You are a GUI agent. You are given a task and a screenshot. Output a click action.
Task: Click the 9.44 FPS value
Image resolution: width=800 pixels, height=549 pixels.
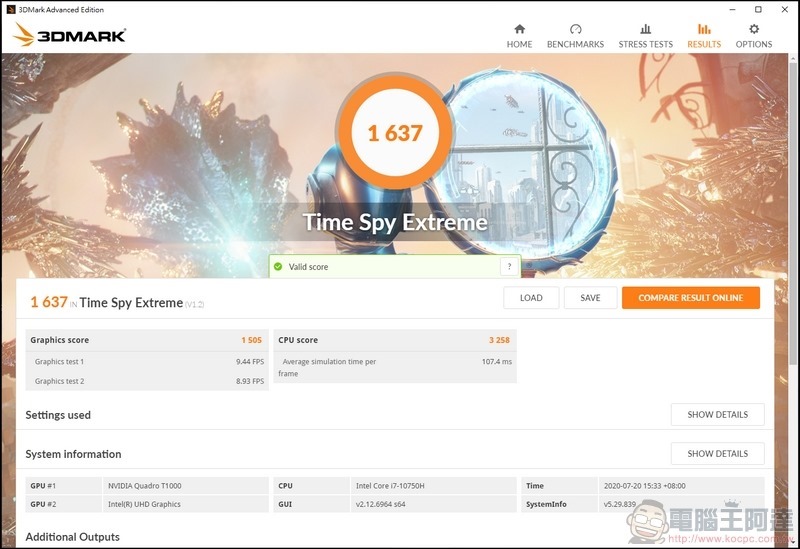pos(250,361)
